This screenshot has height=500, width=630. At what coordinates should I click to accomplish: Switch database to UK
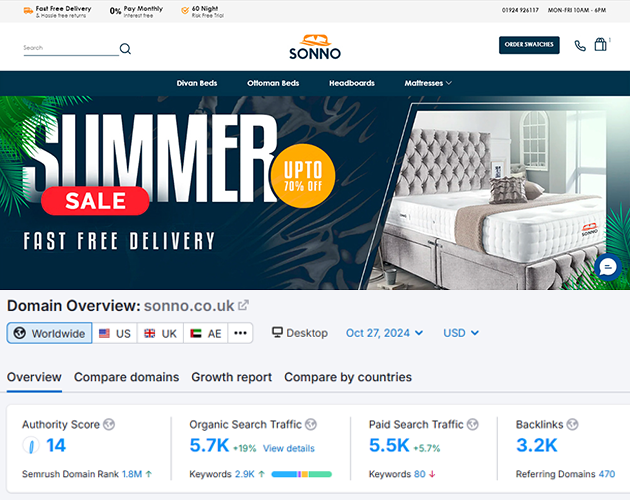[161, 333]
